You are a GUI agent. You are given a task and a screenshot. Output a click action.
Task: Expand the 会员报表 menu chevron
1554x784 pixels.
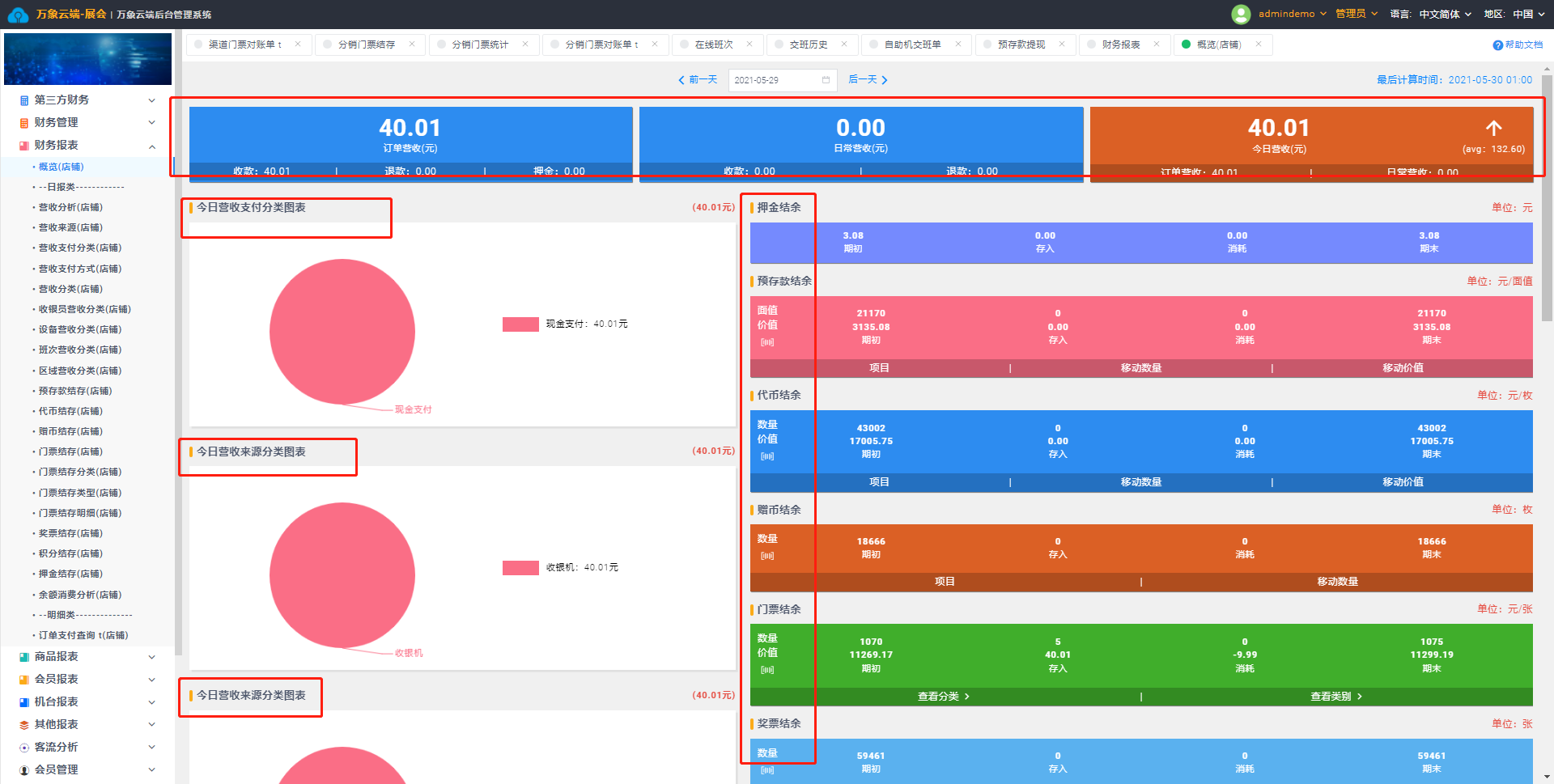[151, 680]
